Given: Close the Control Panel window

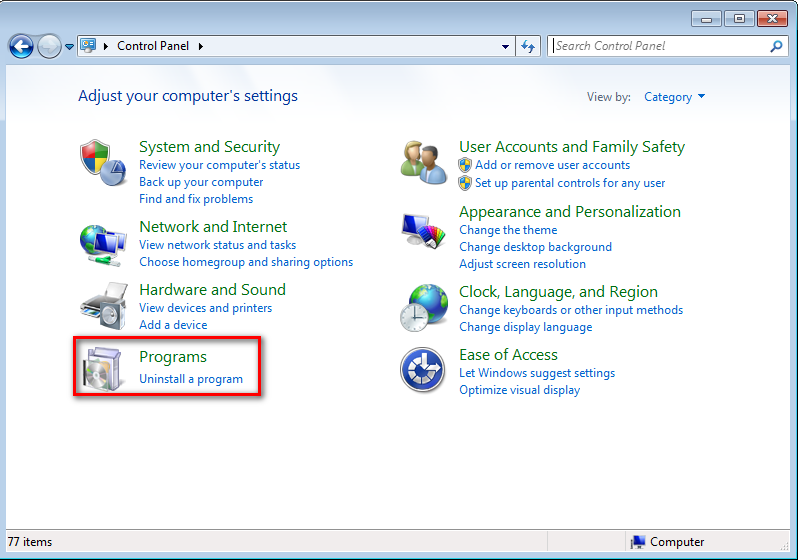Looking at the screenshot, I should (773, 19).
